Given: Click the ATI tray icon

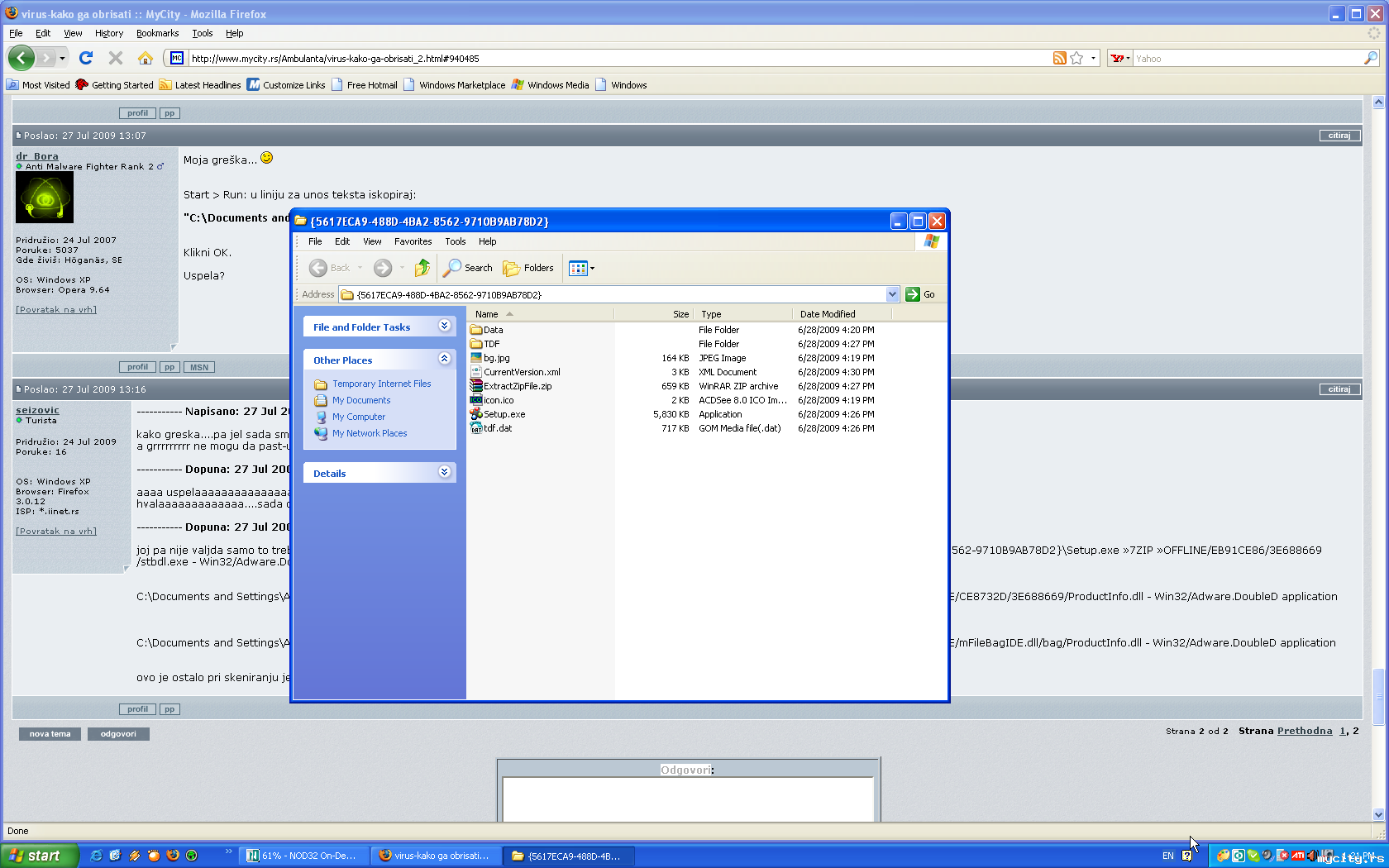Looking at the screenshot, I should pyautogui.click(x=1297, y=856).
